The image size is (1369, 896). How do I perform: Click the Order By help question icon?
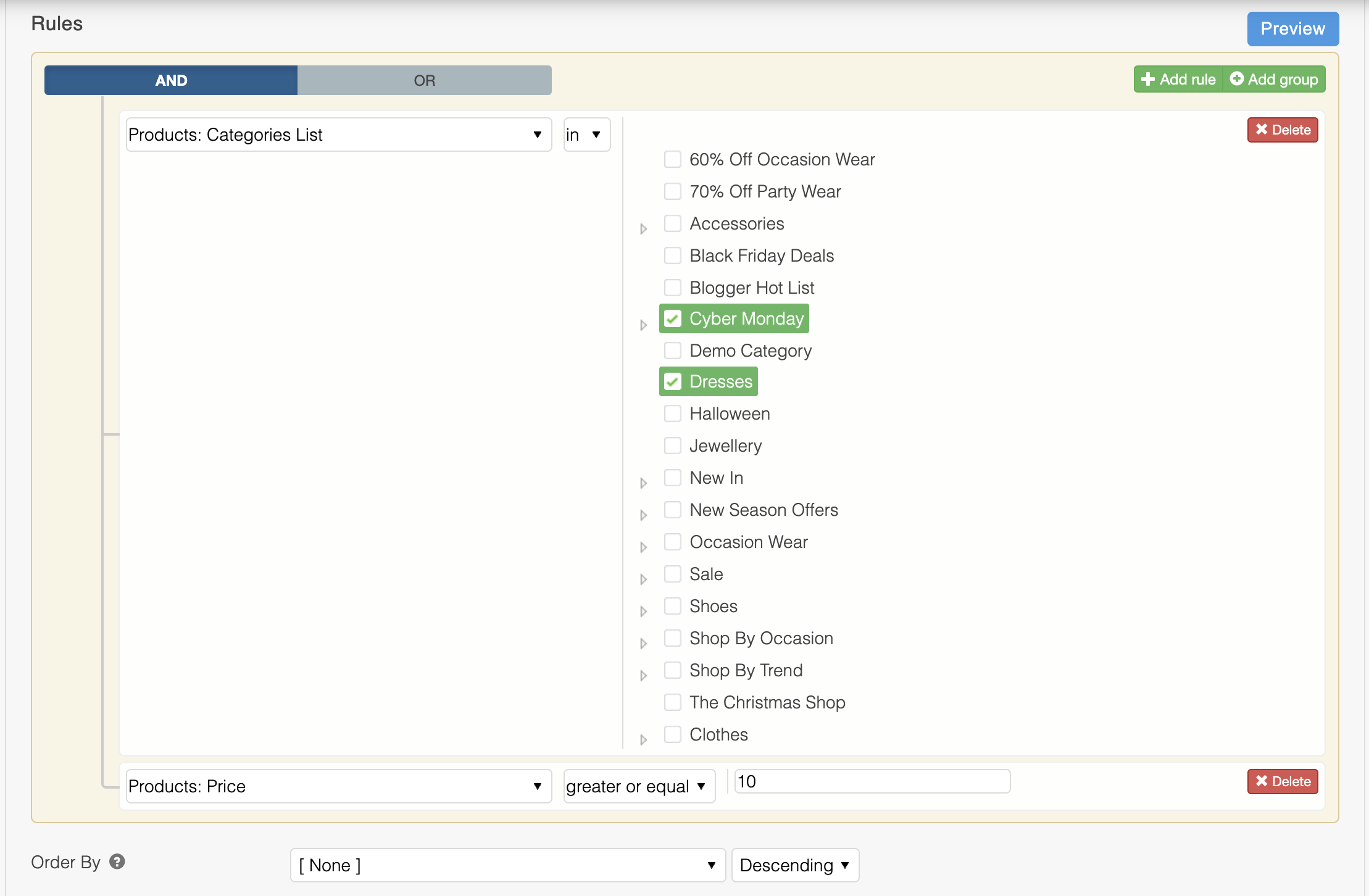pyautogui.click(x=117, y=861)
